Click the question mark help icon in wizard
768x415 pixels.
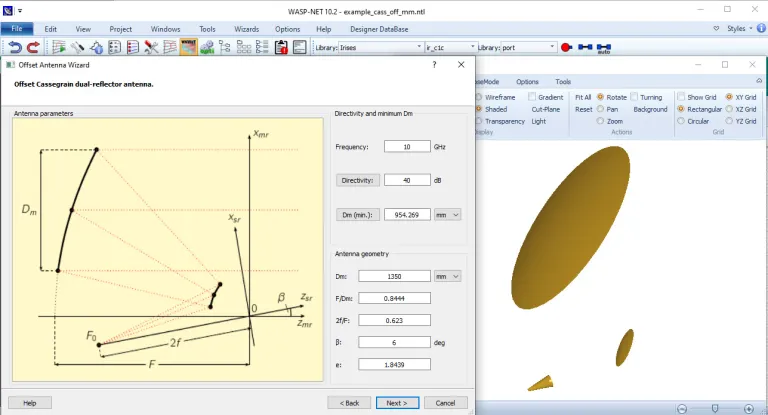point(434,65)
